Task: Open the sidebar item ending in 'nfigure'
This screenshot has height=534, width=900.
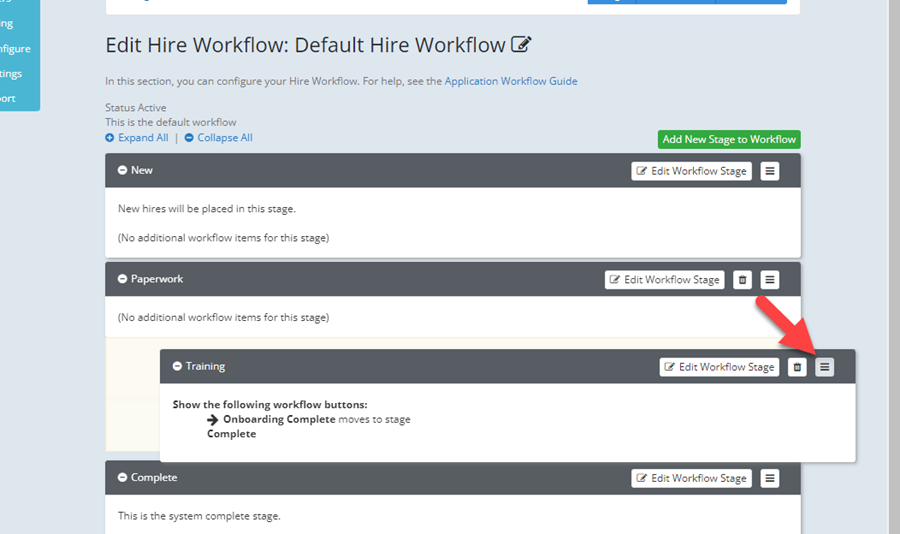Action: point(15,49)
